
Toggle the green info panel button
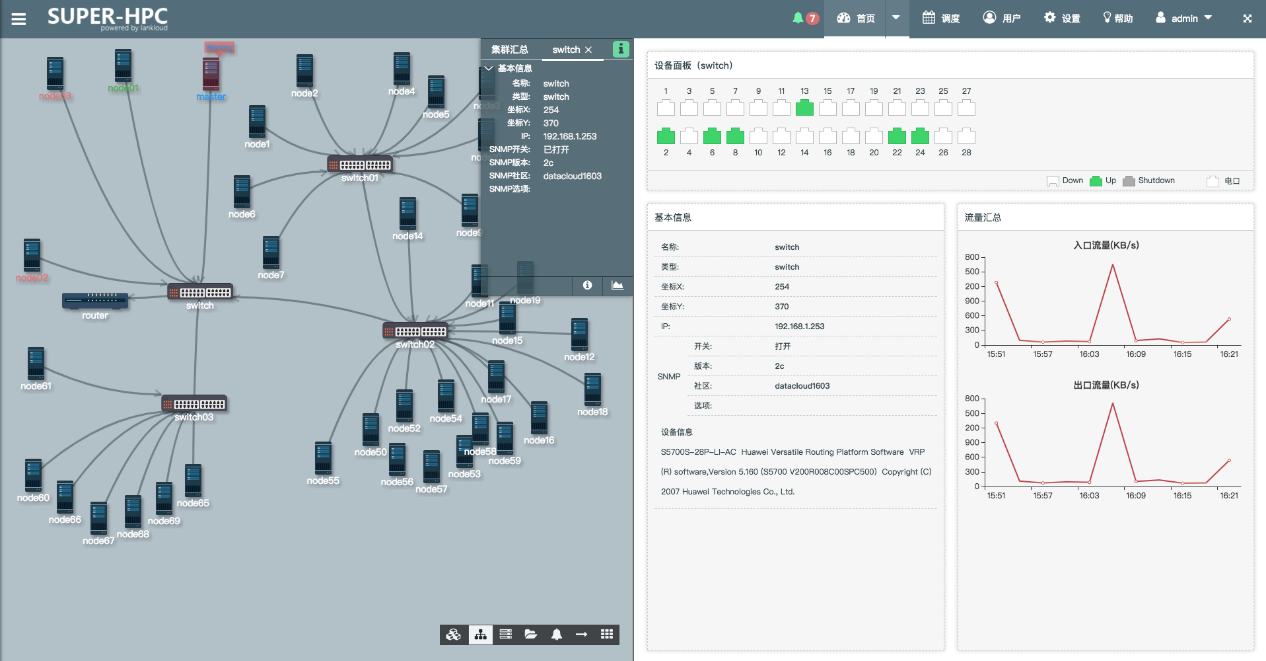coord(621,49)
